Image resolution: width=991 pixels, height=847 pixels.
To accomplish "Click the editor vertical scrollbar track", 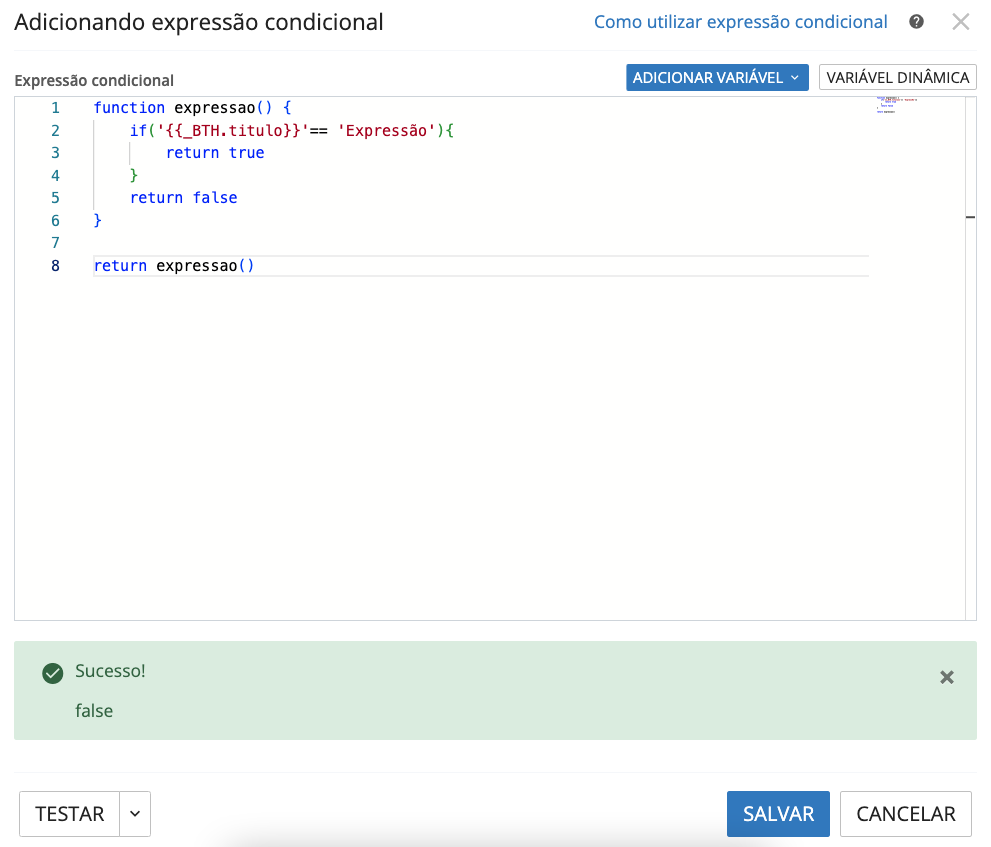I will tap(970, 400).
